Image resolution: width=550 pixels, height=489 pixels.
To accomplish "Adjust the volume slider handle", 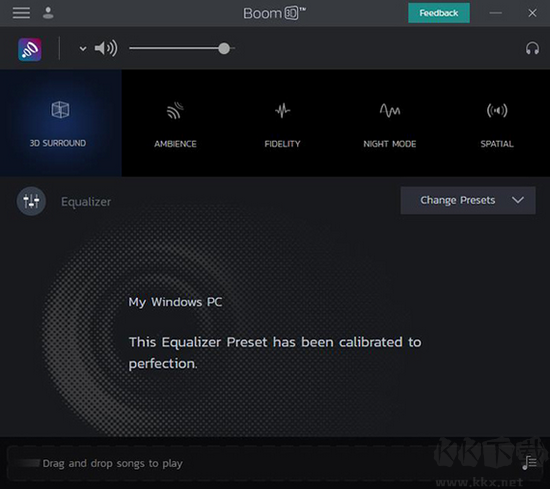I will point(224,48).
